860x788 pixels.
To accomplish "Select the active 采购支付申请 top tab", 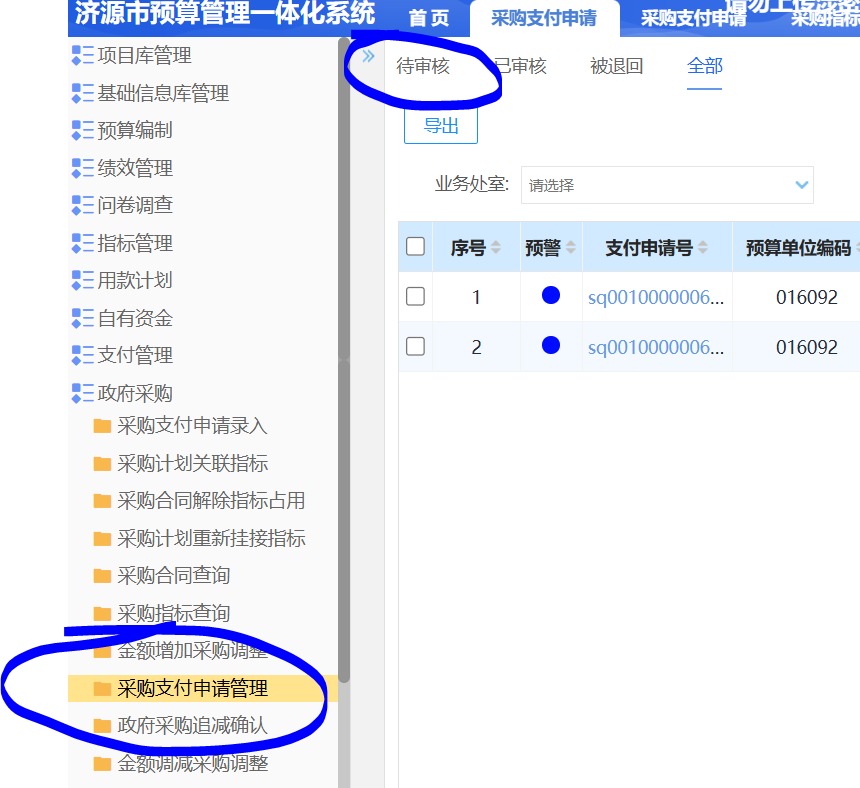I will click(x=544, y=19).
